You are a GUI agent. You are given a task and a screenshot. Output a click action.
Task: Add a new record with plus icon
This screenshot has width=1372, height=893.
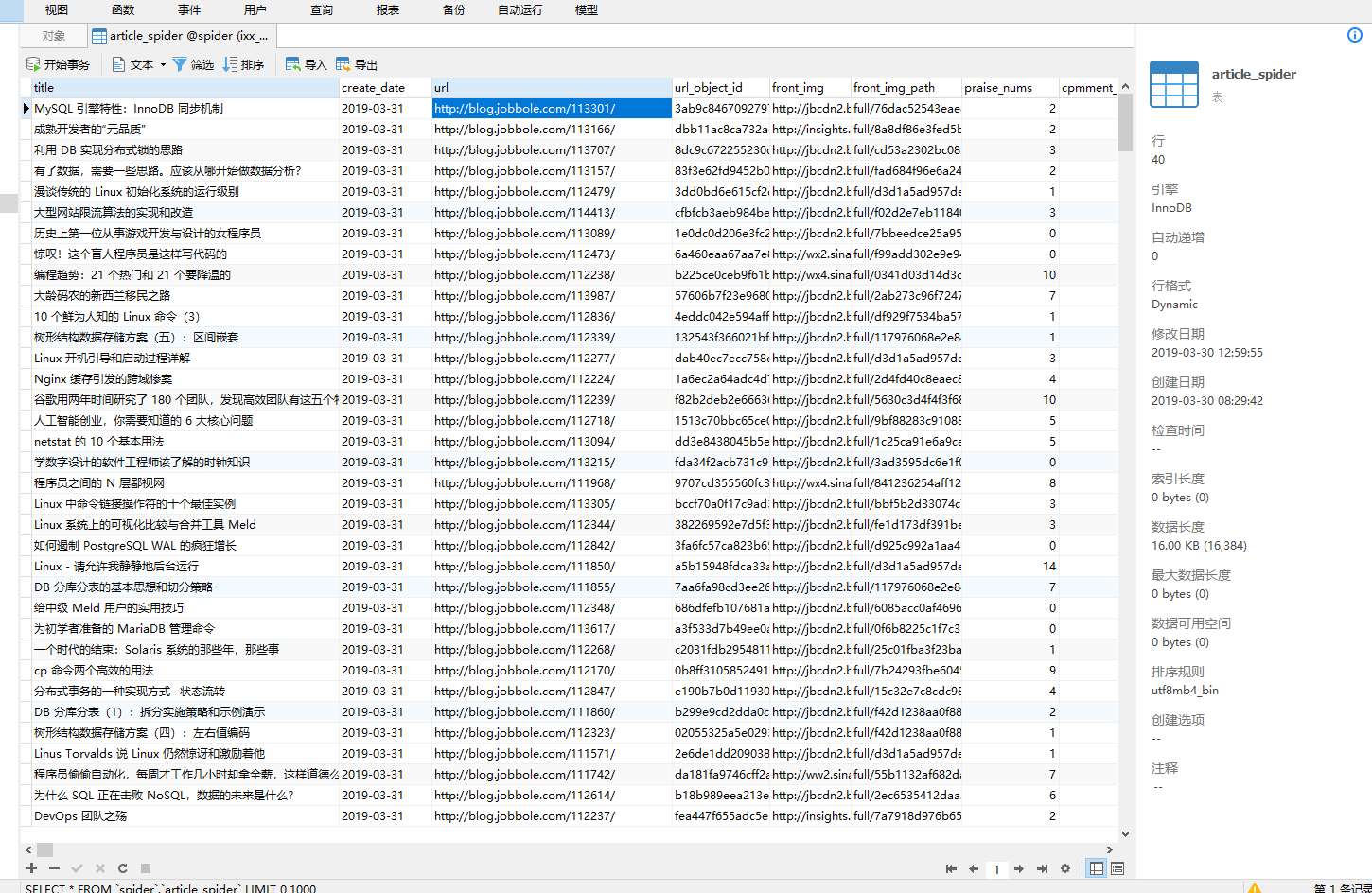pyautogui.click(x=31, y=867)
